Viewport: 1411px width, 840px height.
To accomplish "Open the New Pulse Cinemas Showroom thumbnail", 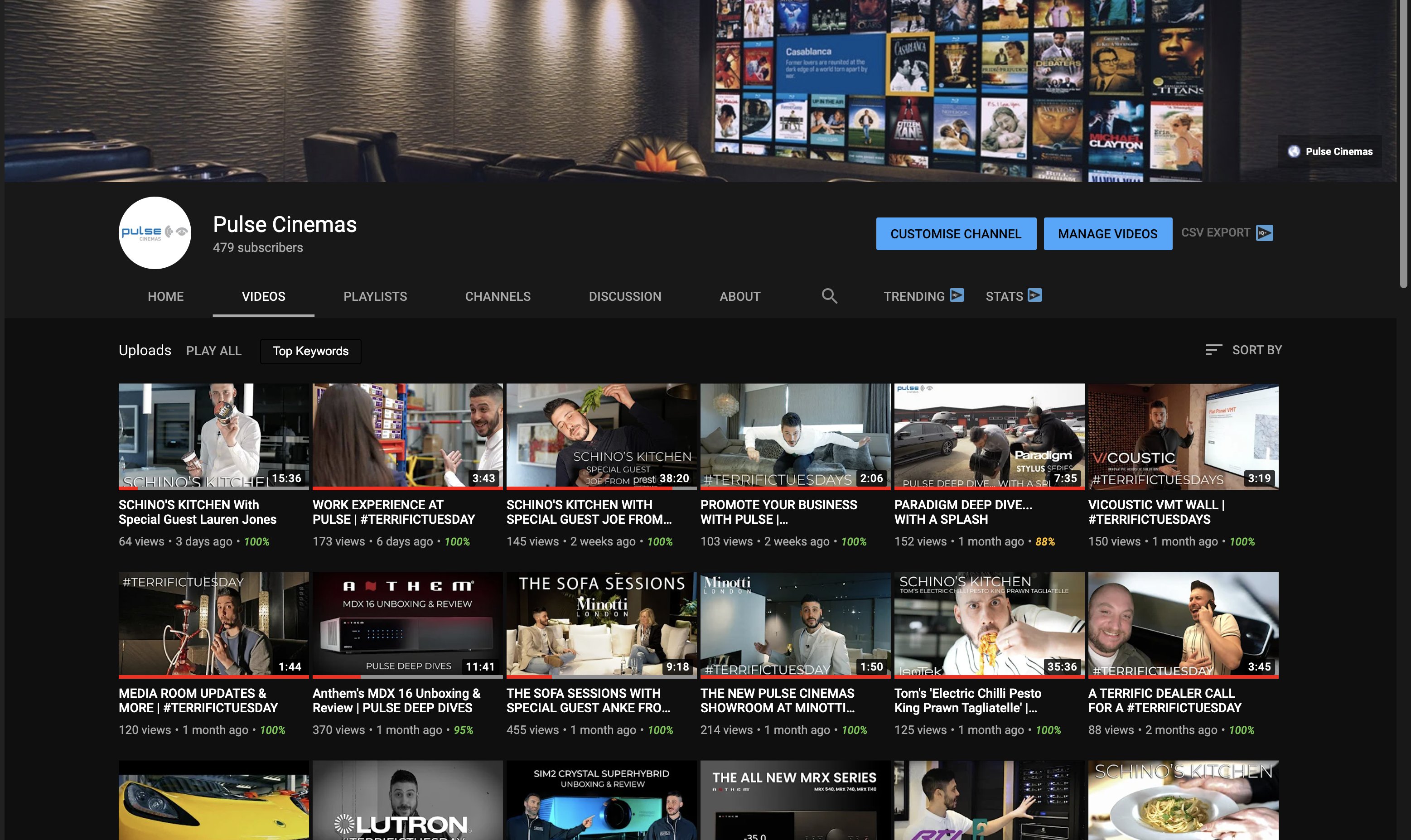I will coord(795,625).
